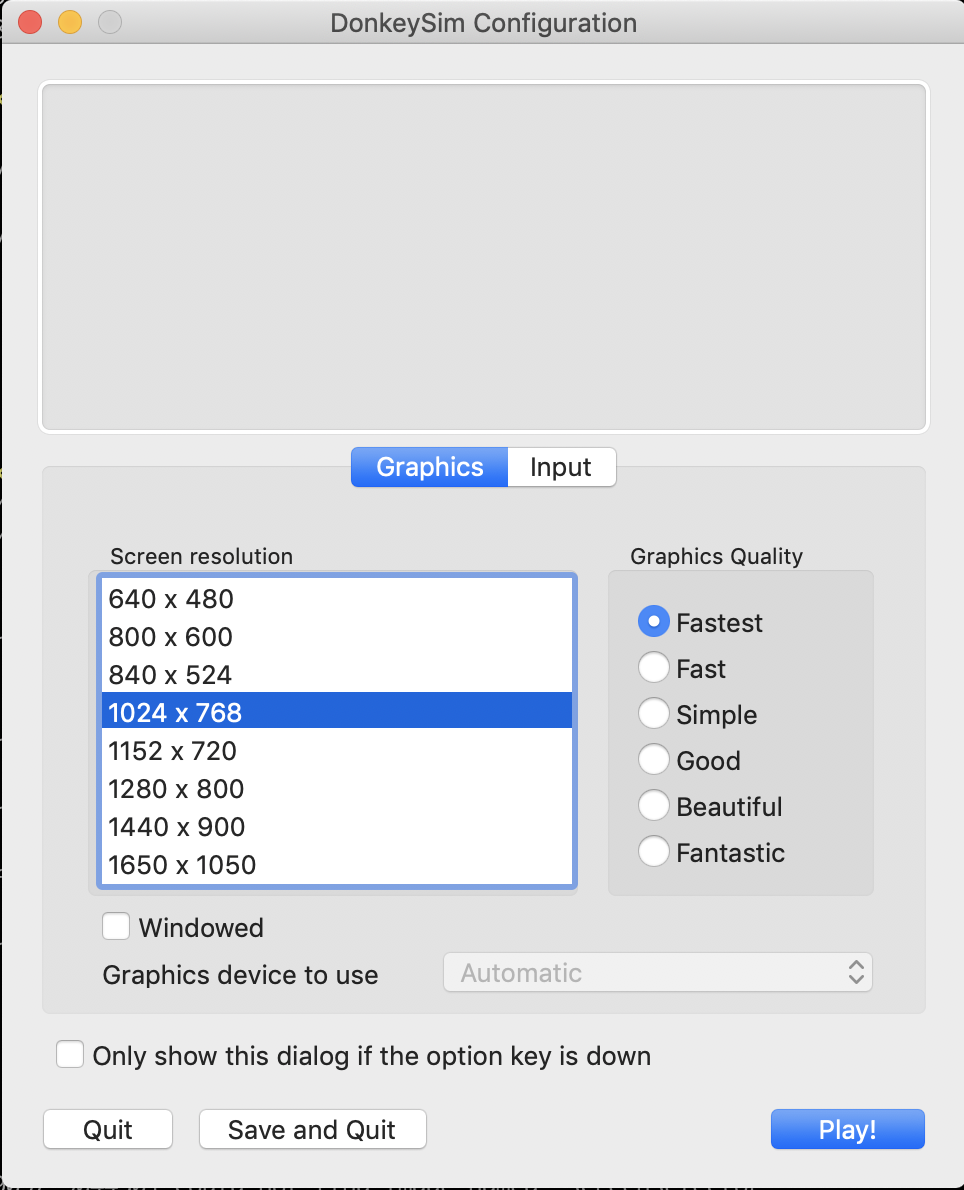Select the Good quality radio button
Screen dimensions: 964x1190
tap(654, 760)
